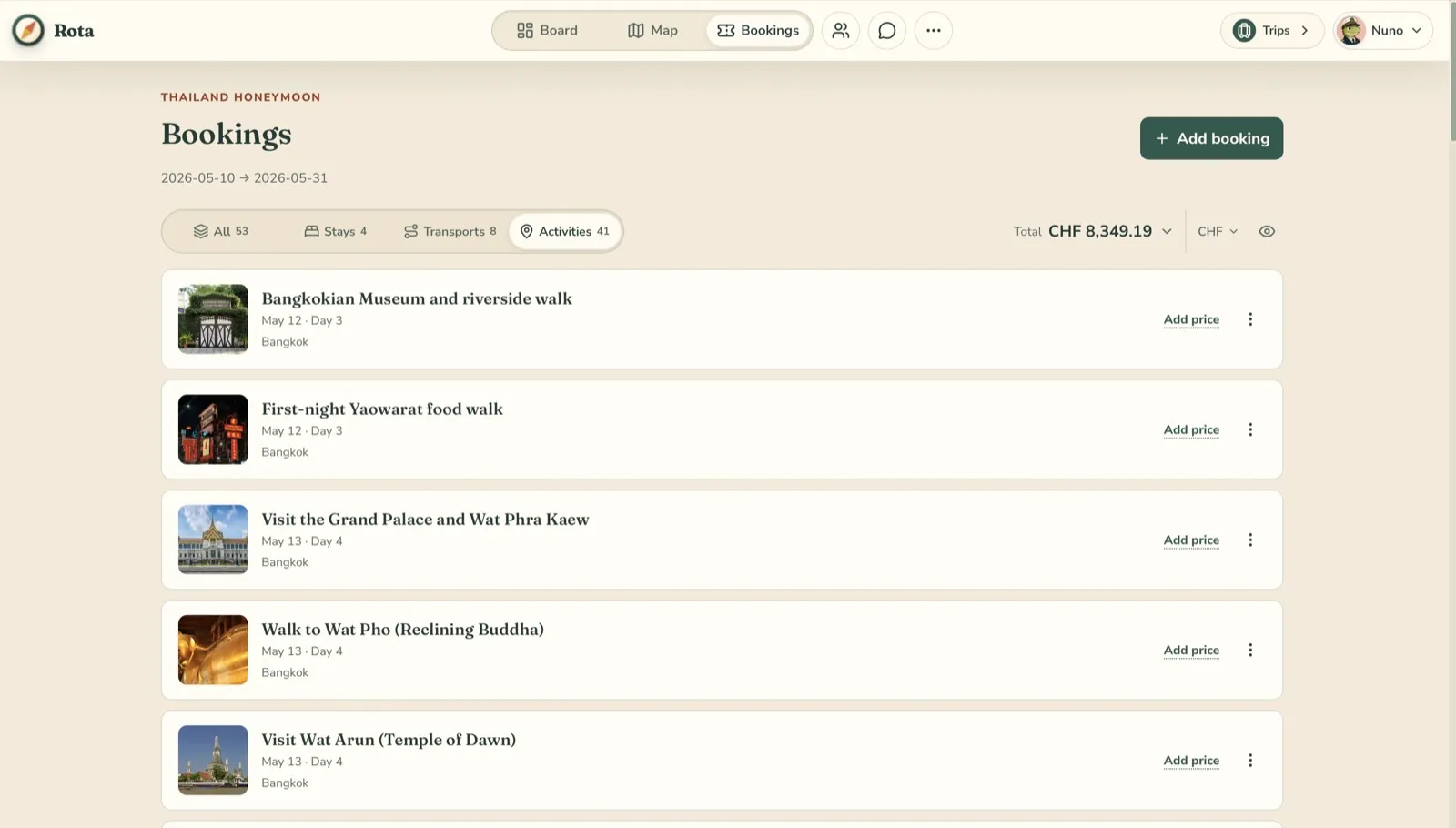Switch to the Board view
Viewport: 1456px width, 828px height.
click(547, 30)
